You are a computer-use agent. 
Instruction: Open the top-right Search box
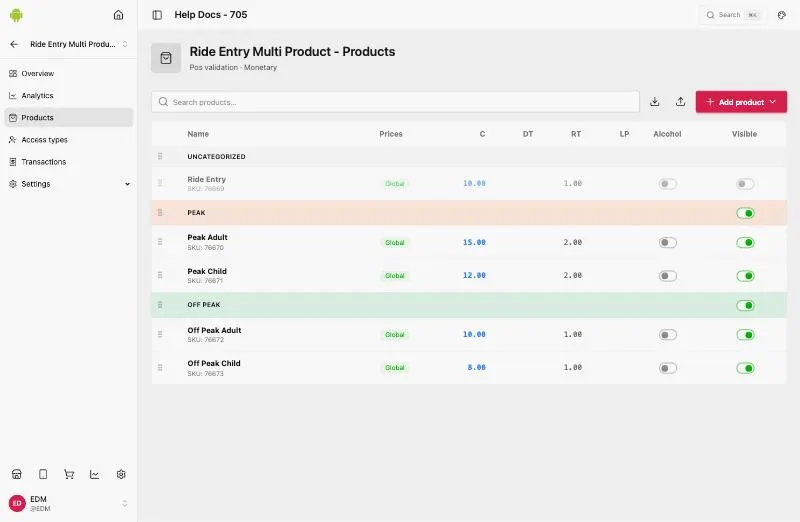tap(733, 15)
